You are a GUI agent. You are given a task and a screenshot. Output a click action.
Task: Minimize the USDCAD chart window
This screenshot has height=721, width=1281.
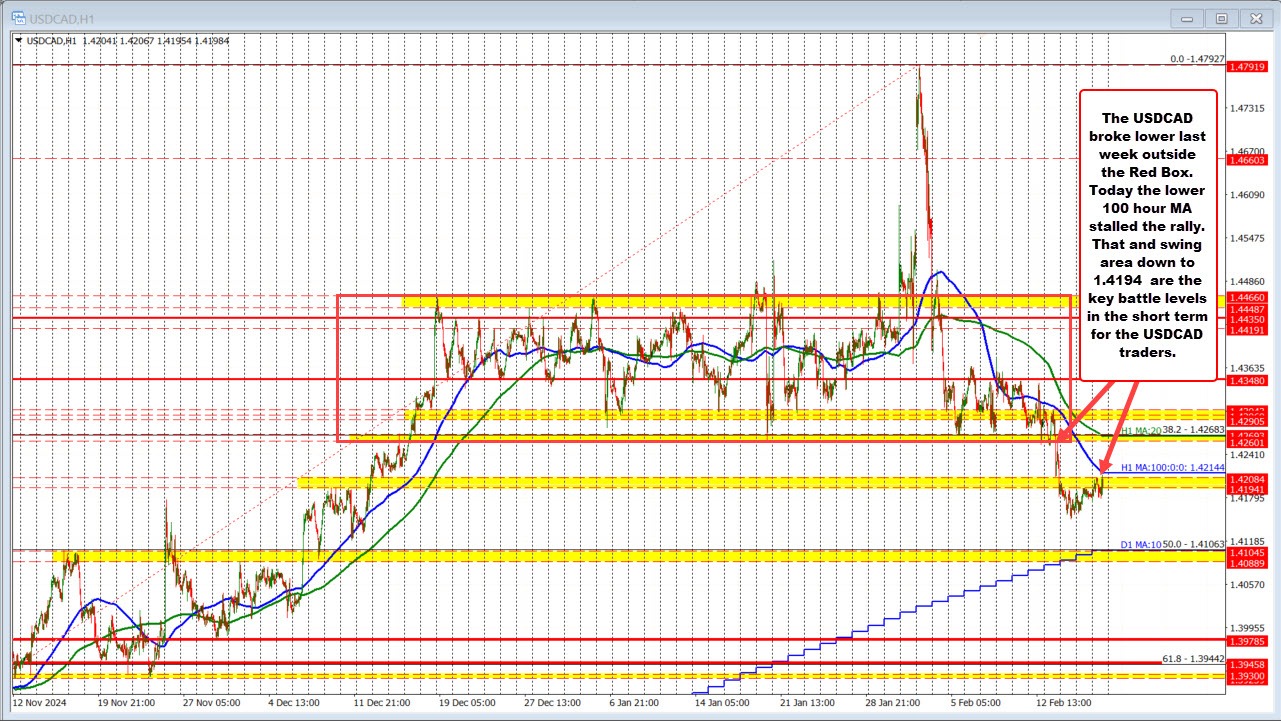coord(1186,18)
